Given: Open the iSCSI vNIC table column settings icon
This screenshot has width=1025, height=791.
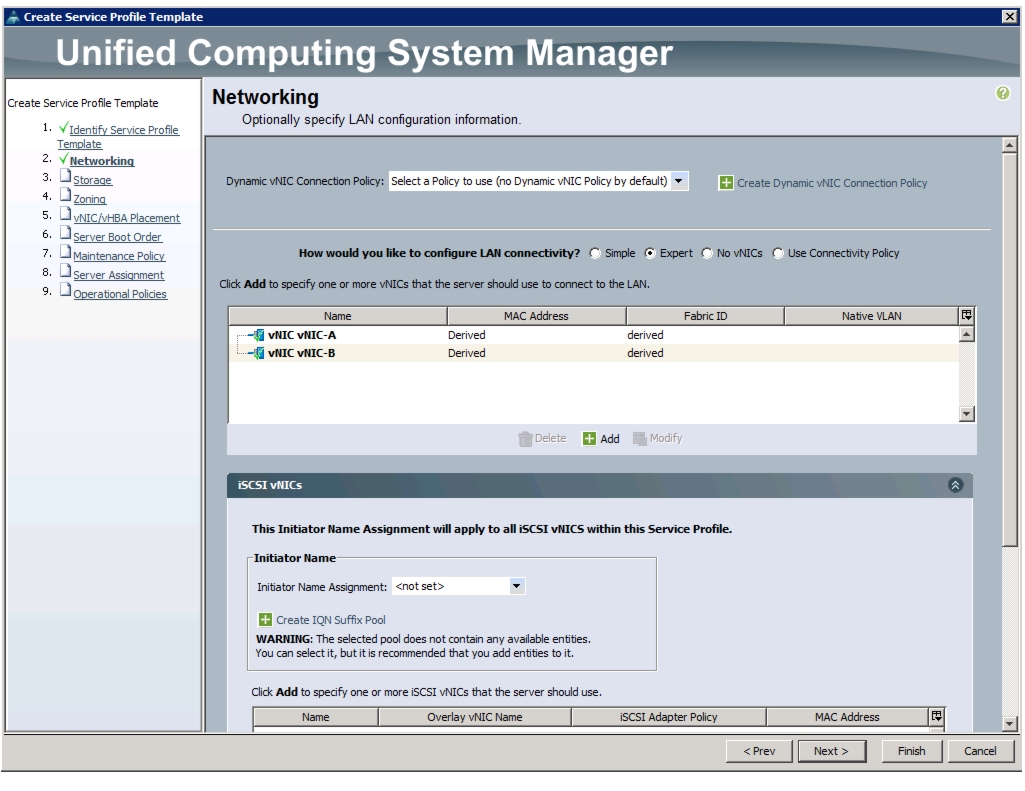Looking at the screenshot, I should click(x=937, y=716).
